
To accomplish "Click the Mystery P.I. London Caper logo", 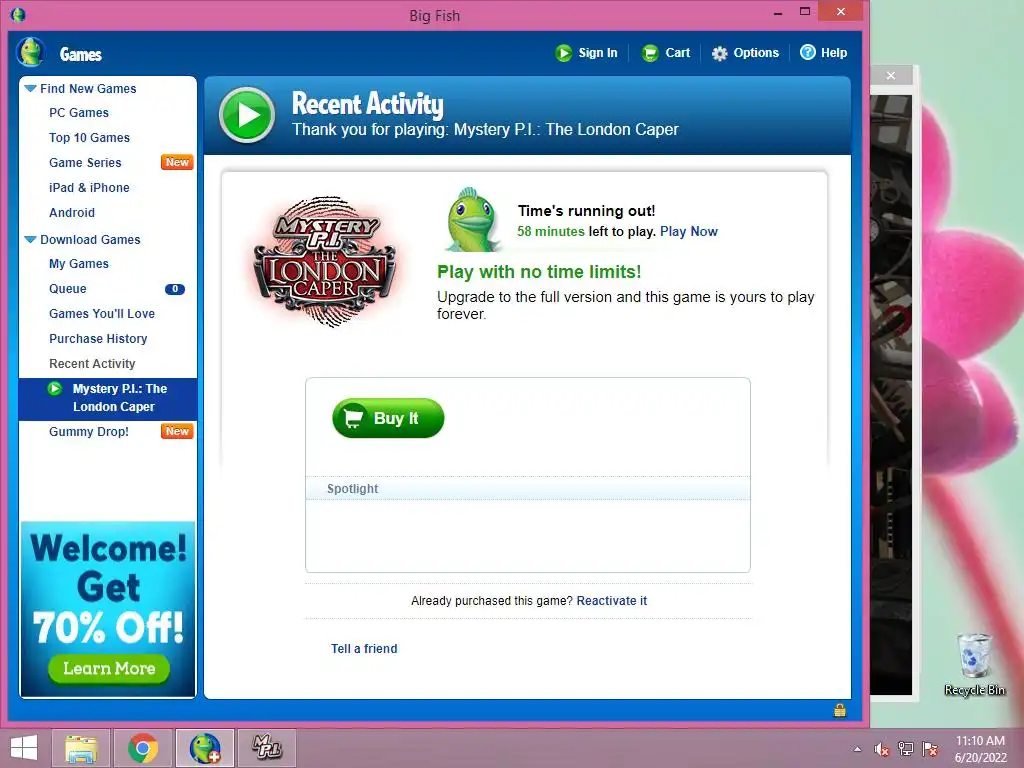I will tap(325, 261).
